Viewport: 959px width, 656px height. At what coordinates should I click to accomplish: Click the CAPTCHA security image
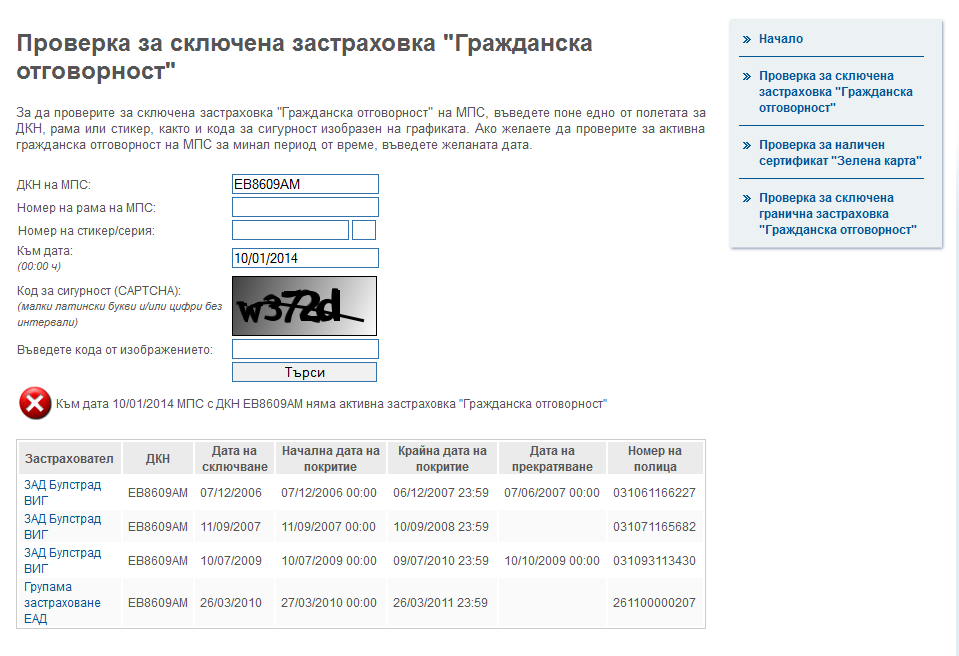tap(305, 306)
